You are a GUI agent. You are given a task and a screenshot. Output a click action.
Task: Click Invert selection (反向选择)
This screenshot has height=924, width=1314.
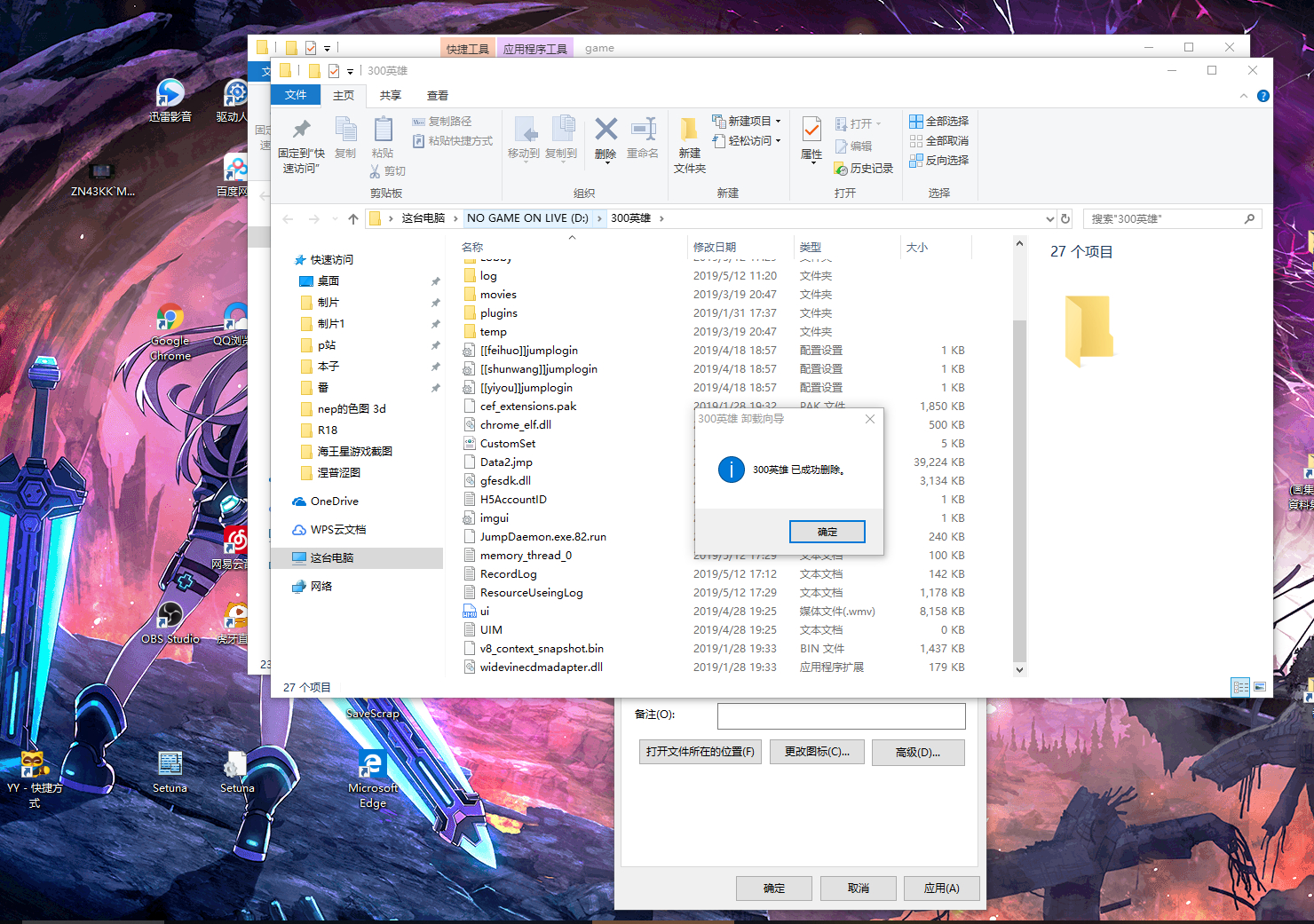[x=938, y=161]
